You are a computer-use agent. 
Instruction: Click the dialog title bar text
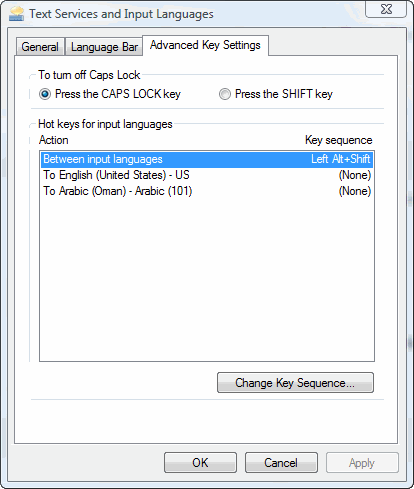121,14
